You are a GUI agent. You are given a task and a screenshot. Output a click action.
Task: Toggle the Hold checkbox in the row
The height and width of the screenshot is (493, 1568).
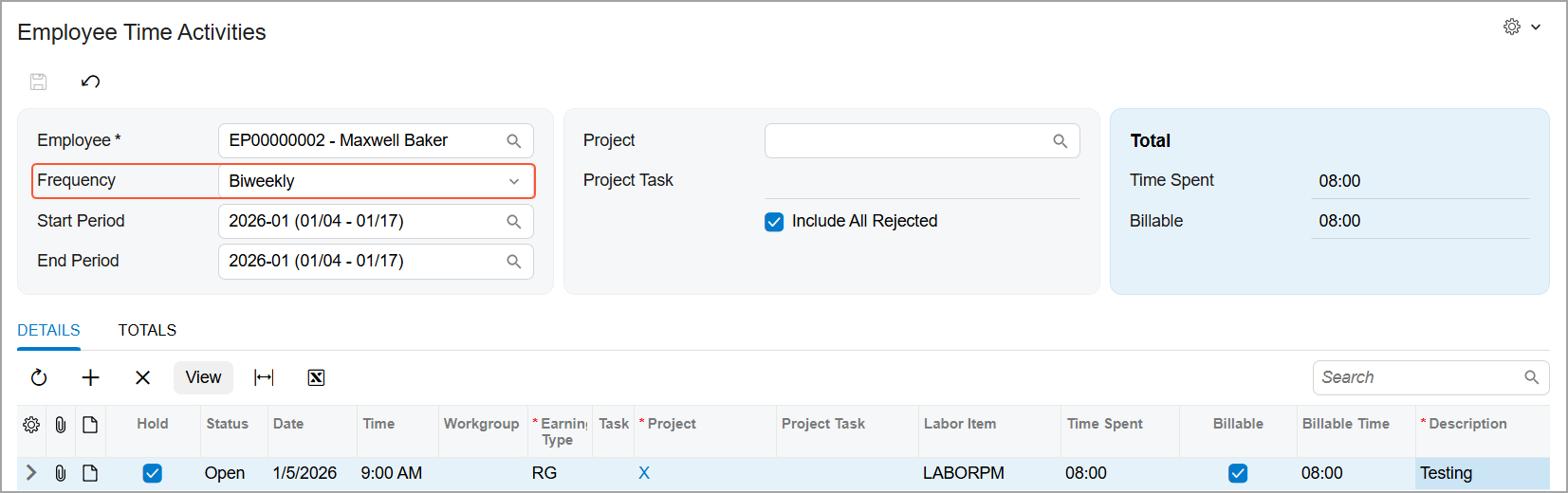coord(152,473)
